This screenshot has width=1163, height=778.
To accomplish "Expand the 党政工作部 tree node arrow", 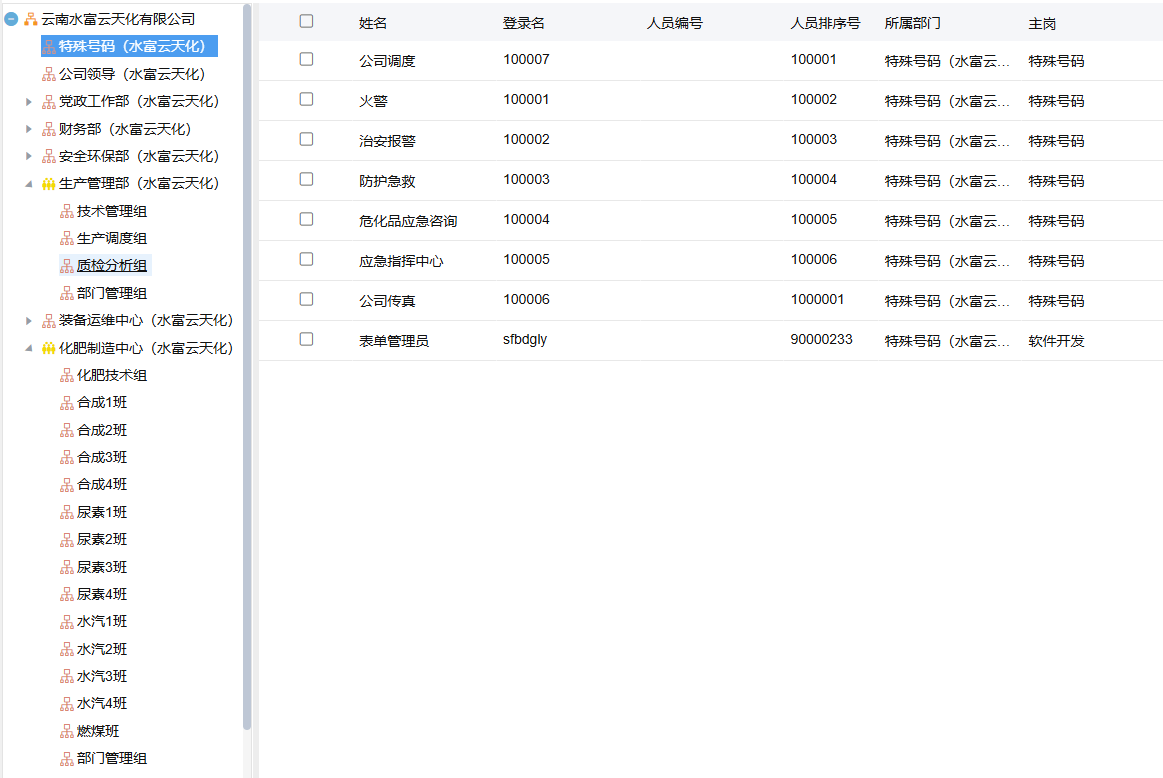I will [29, 101].
